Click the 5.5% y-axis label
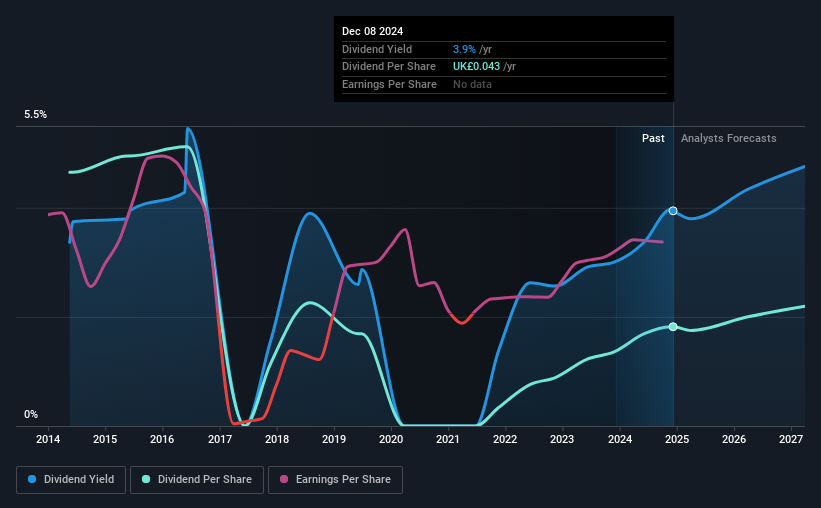The height and width of the screenshot is (508, 821). click(x=36, y=114)
